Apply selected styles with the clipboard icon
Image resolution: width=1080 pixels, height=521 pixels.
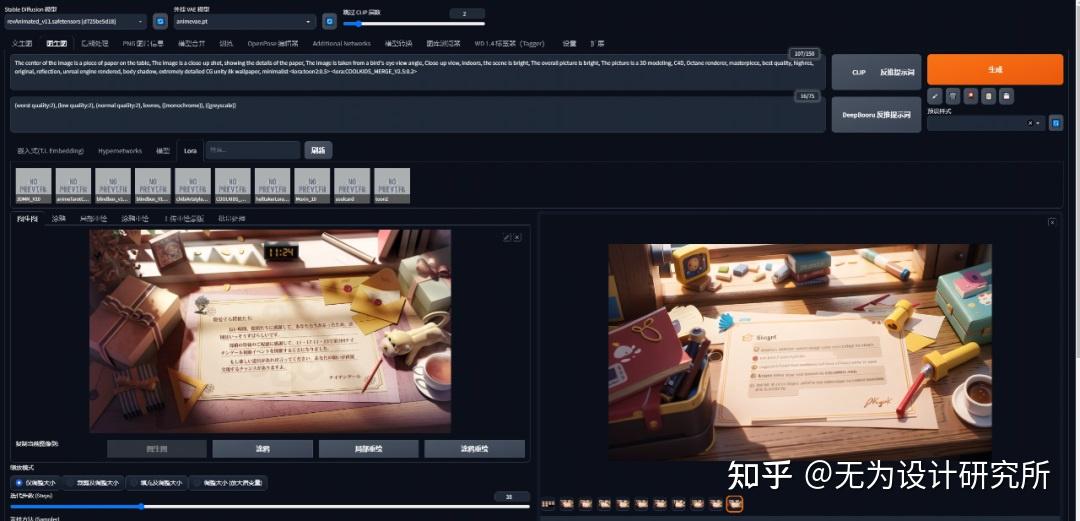click(x=988, y=96)
